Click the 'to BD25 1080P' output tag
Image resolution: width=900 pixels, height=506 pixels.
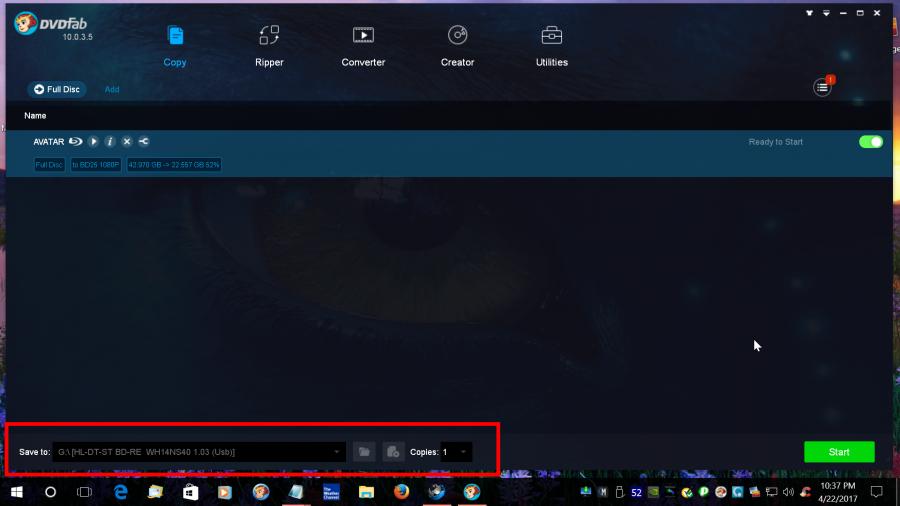(x=95, y=165)
